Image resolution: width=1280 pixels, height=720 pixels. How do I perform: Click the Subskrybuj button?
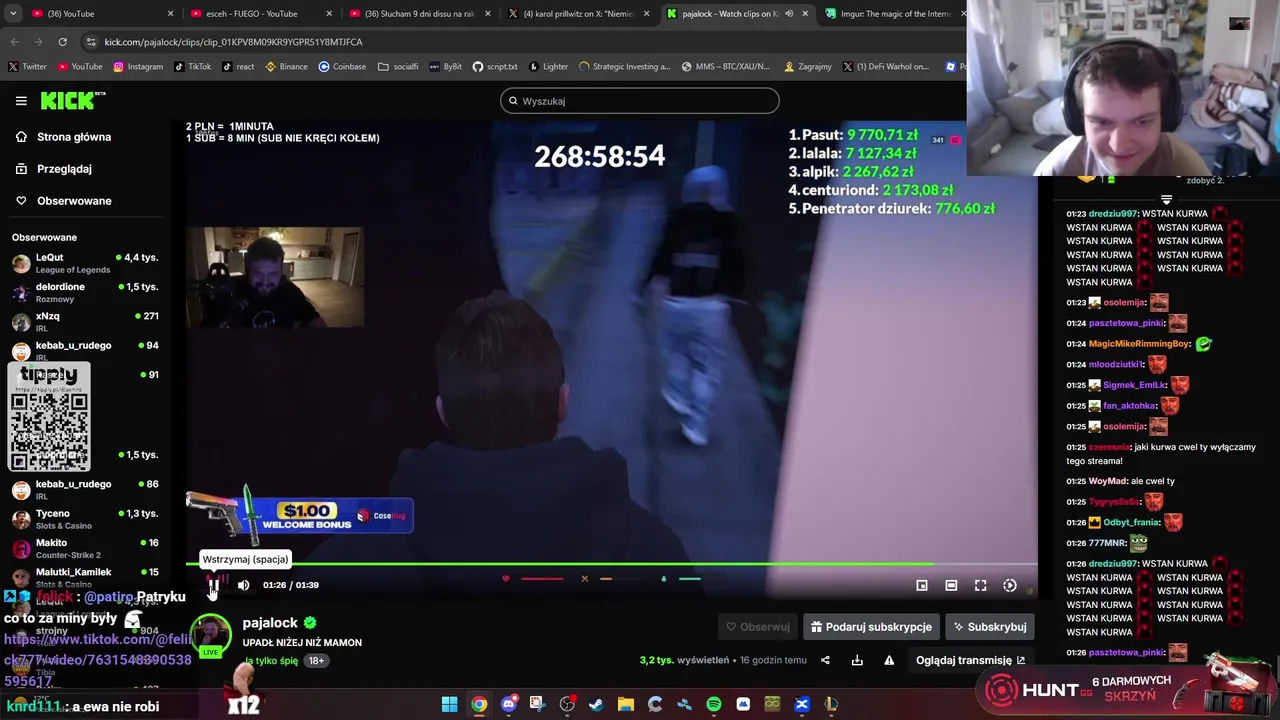point(990,627)
